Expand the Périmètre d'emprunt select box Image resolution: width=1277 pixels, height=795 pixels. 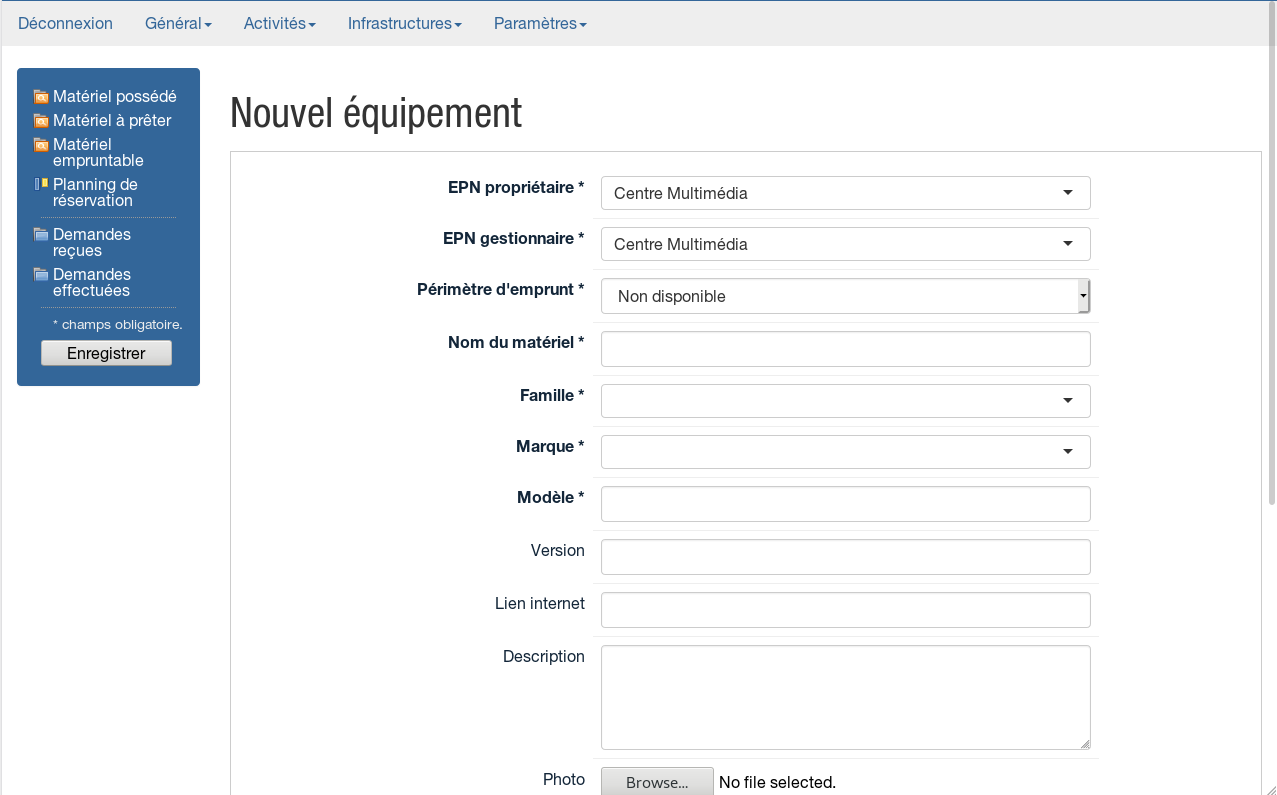pos(845,296)
